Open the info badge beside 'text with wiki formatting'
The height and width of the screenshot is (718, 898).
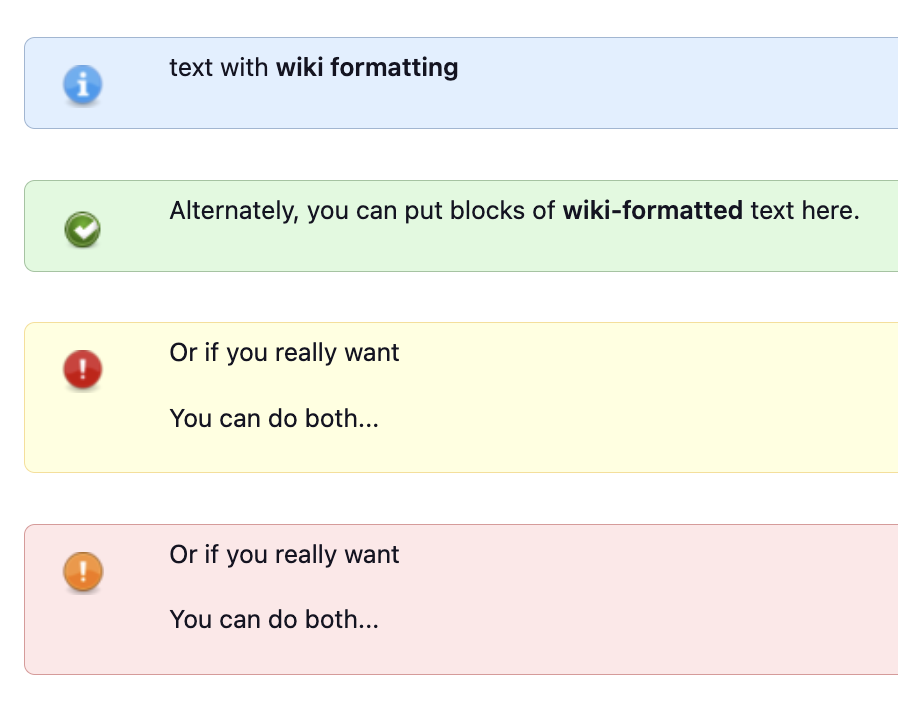[82, 84]
